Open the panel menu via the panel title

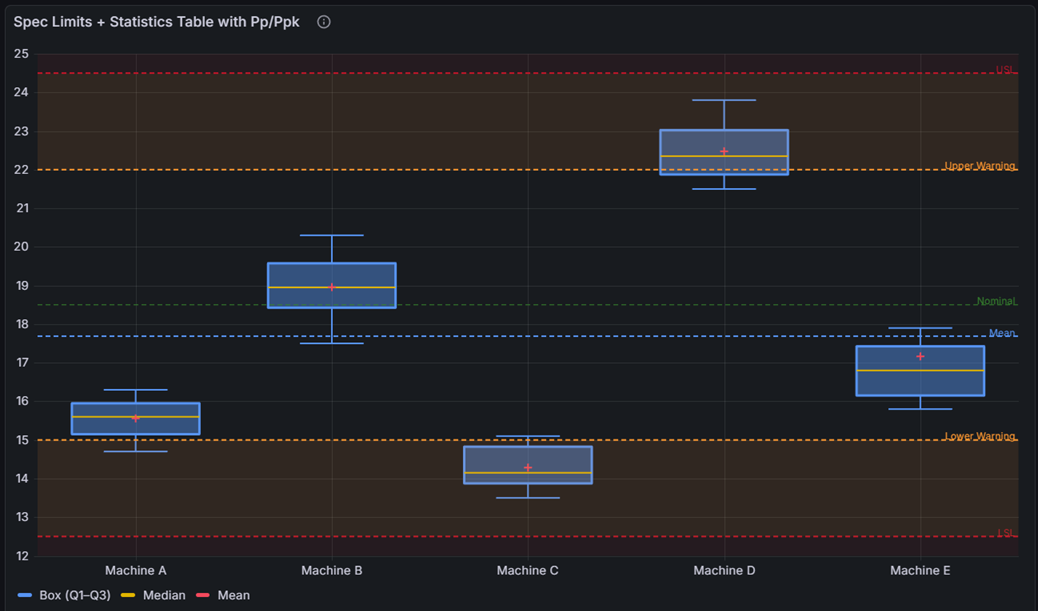156,22
